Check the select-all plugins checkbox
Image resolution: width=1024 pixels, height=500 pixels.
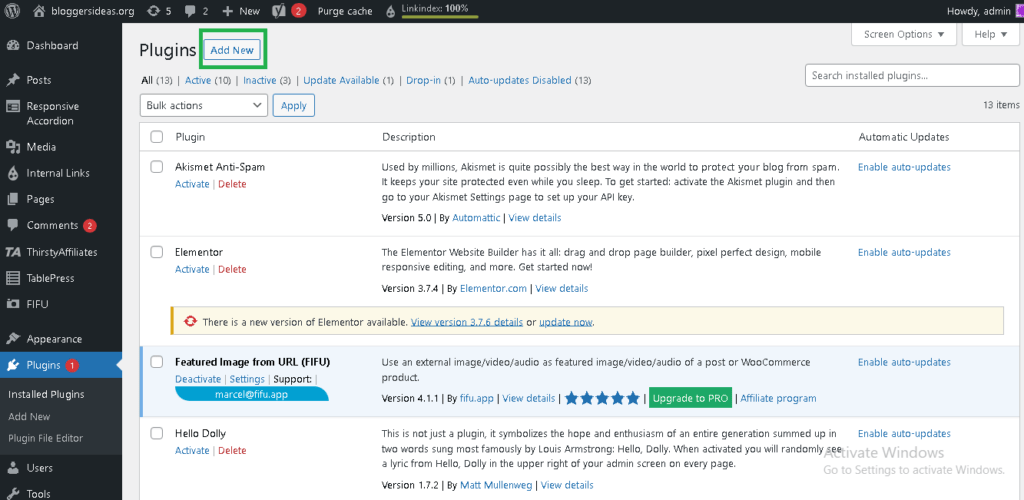157,137
